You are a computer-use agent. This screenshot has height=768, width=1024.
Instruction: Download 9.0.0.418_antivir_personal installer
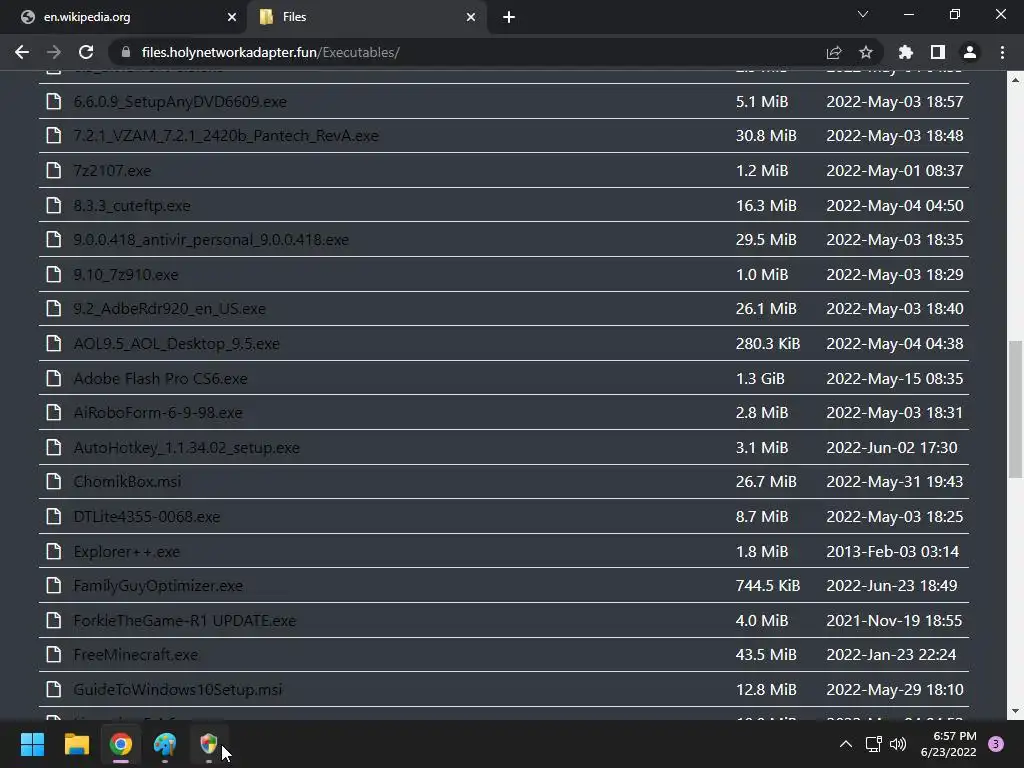click(x=211, y=240)
